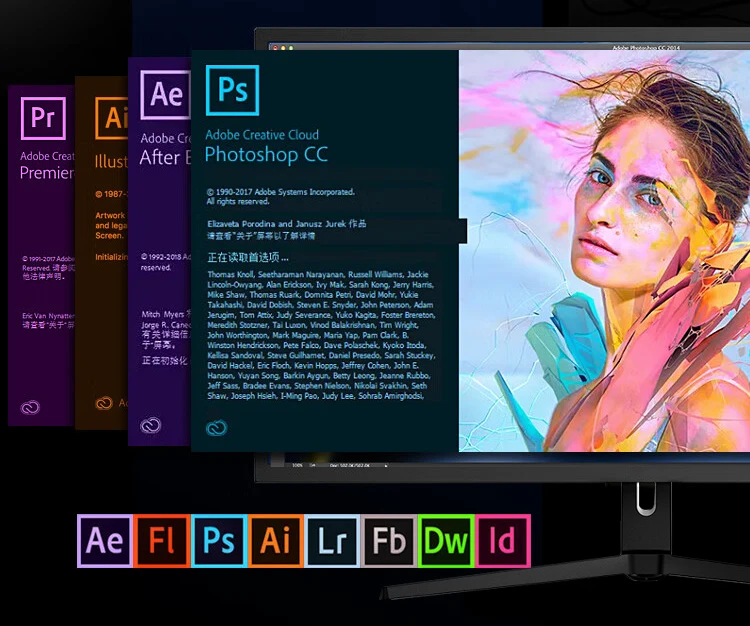Viewport: 750px width, 626px height.
Task: Click the 'Shaw, Joseph Hsieh' credits line
Action: pos(316,396)
